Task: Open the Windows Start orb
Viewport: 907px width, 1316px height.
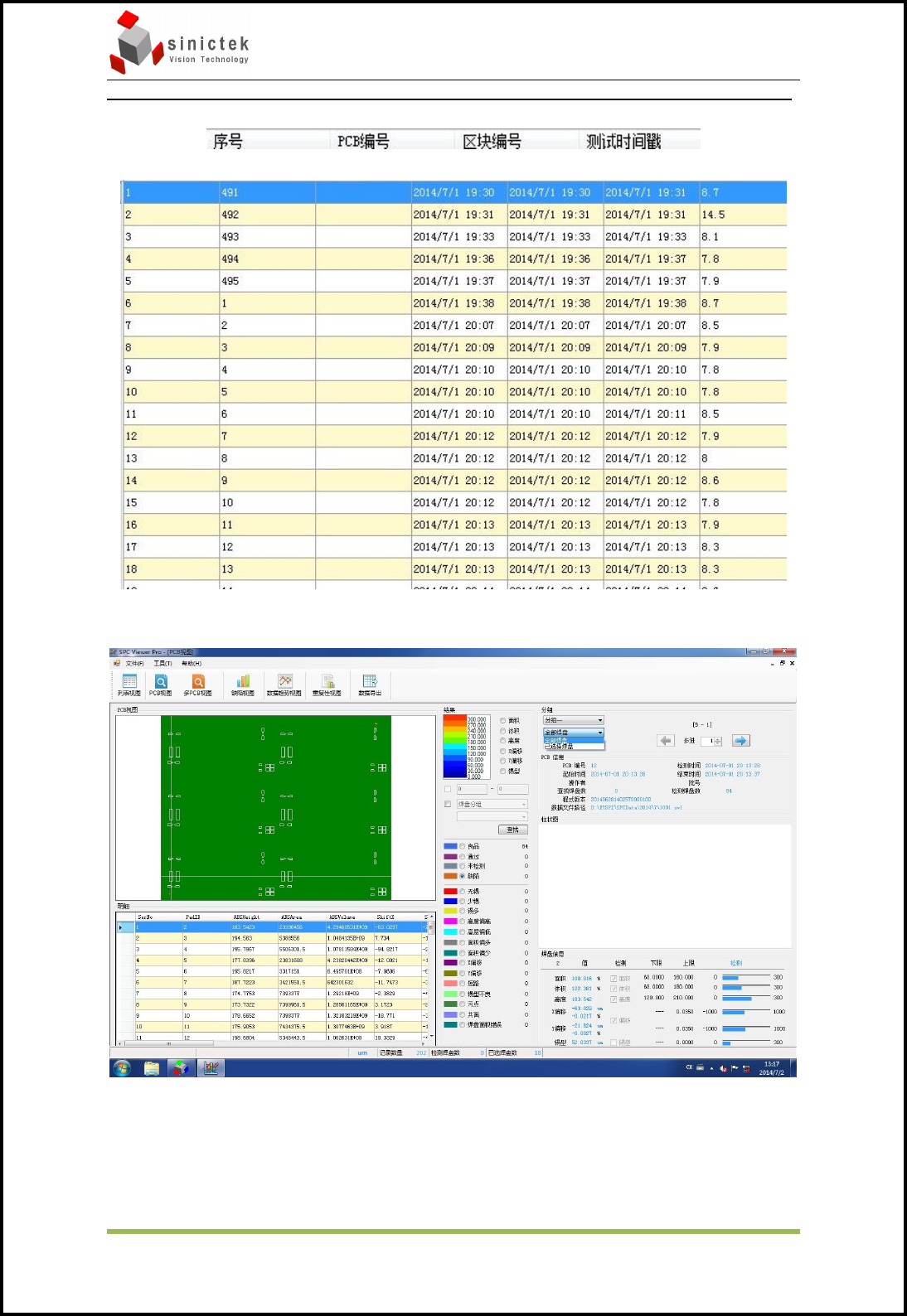Action: (x=123, y=1067)
